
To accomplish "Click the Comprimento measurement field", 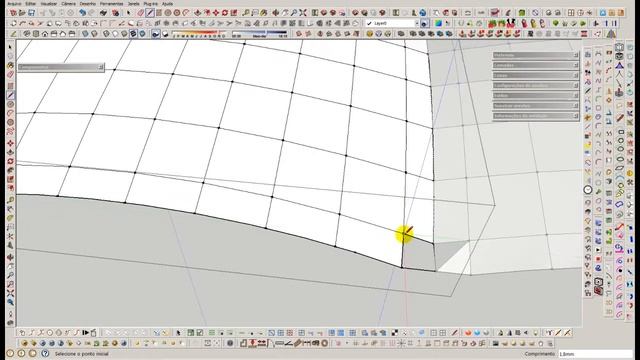I will click(x=595, y=354).
